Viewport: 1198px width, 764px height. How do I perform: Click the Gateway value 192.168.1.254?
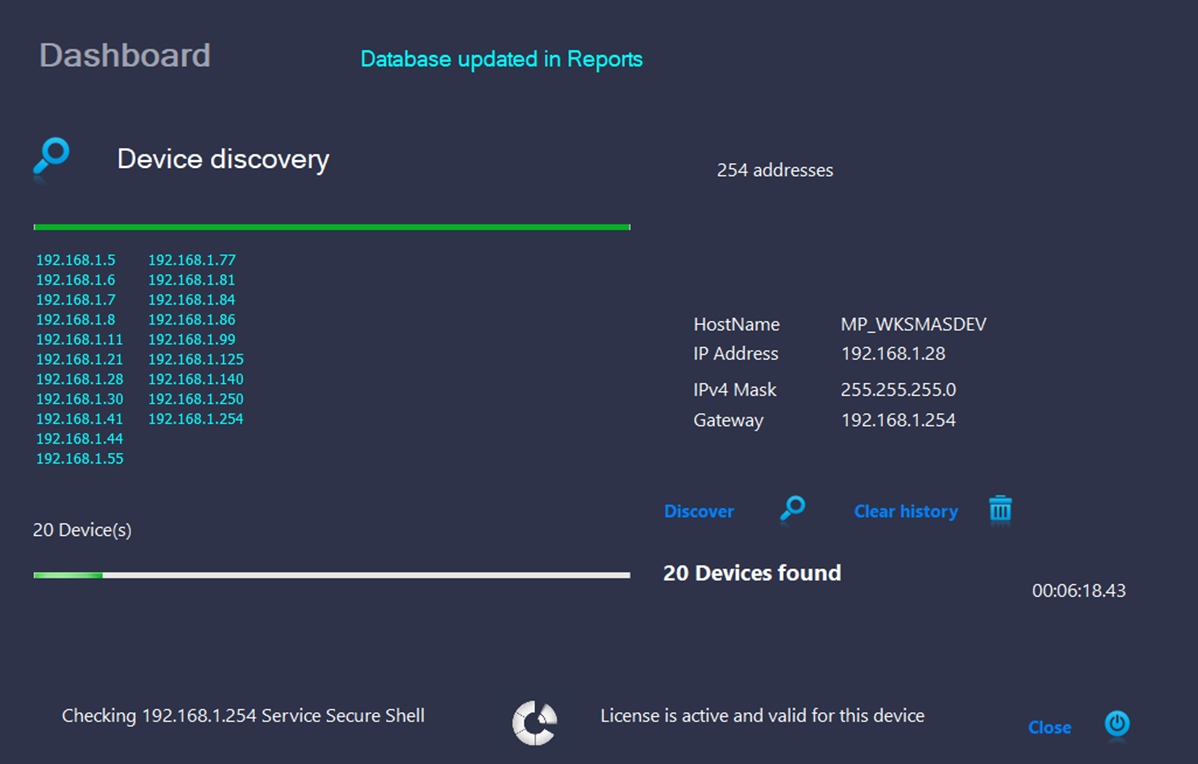point(898,420)
